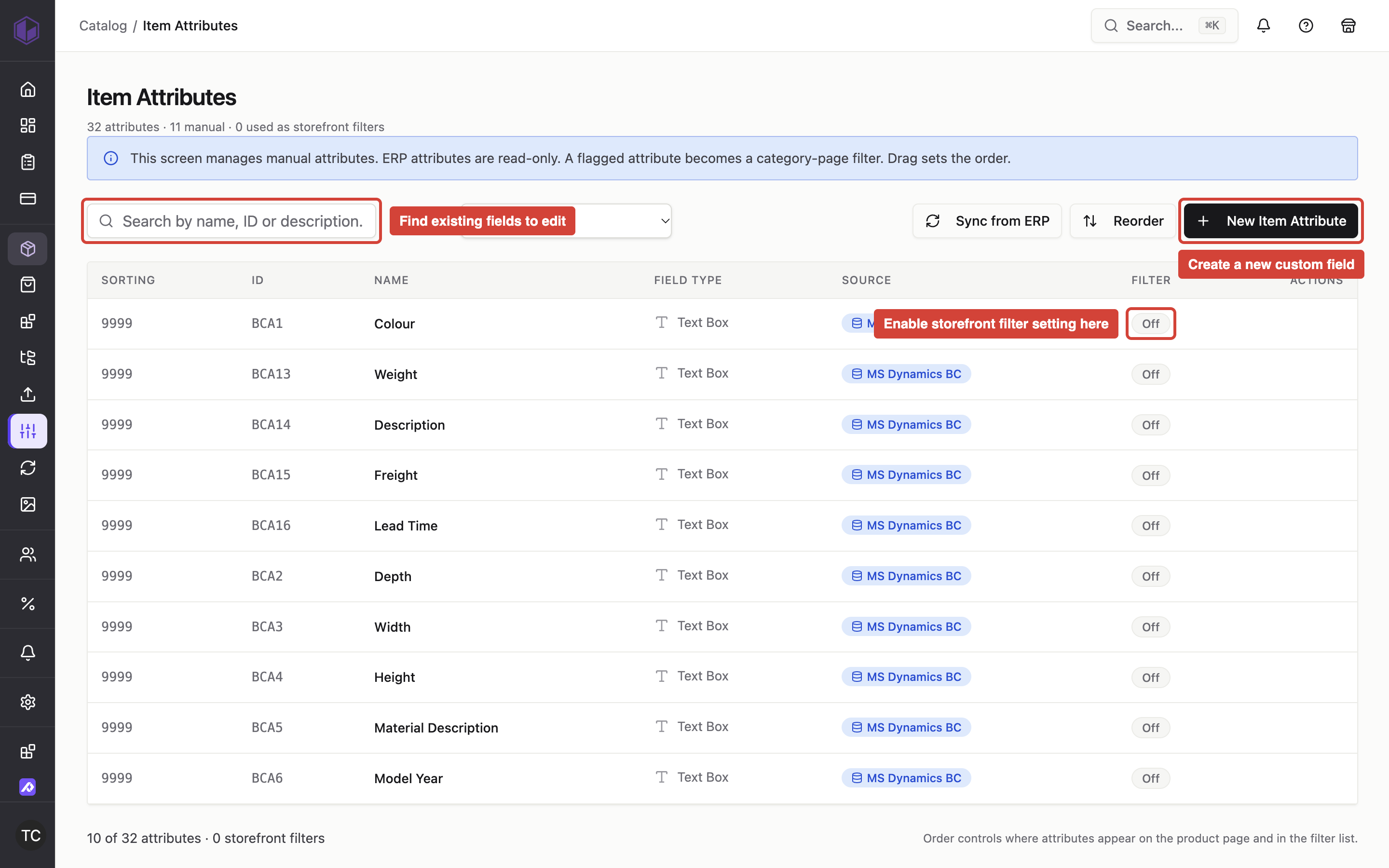The image size is (1389, 868).
Task: Open the shopping bag icon in sidebar
Action: 27,285
